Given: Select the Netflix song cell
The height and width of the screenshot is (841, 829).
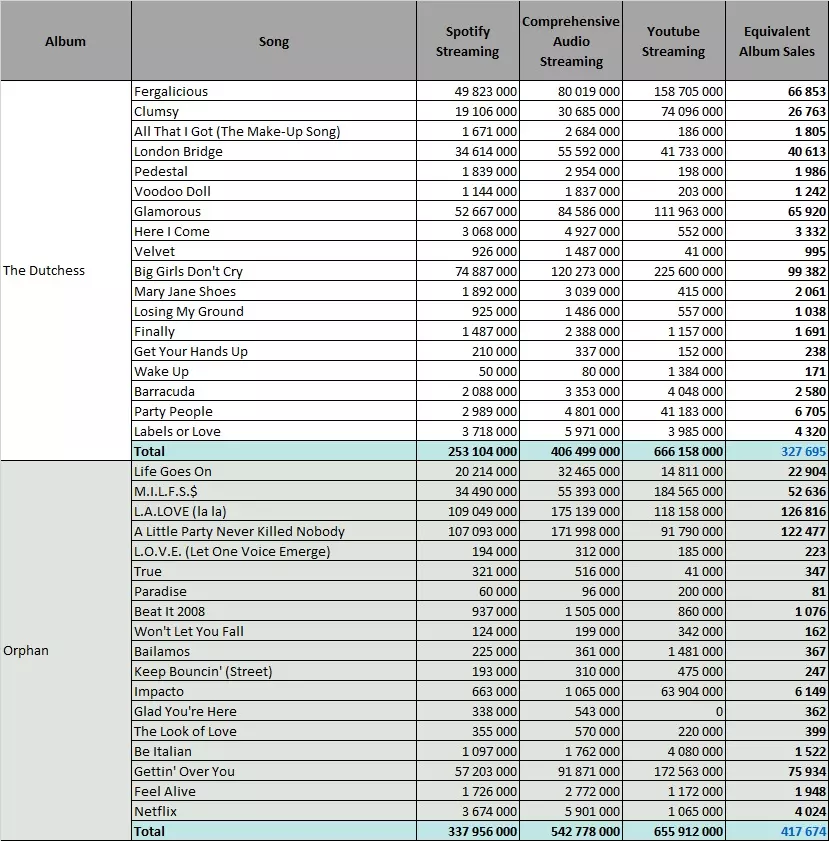Looking at the screenshot, I should [273, 811].
